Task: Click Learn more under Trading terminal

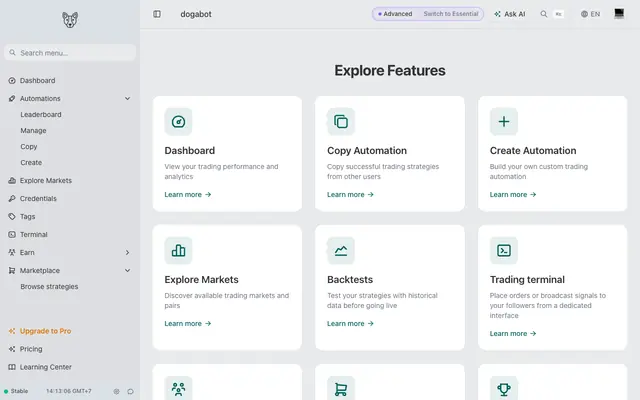Action: (513, 333)
